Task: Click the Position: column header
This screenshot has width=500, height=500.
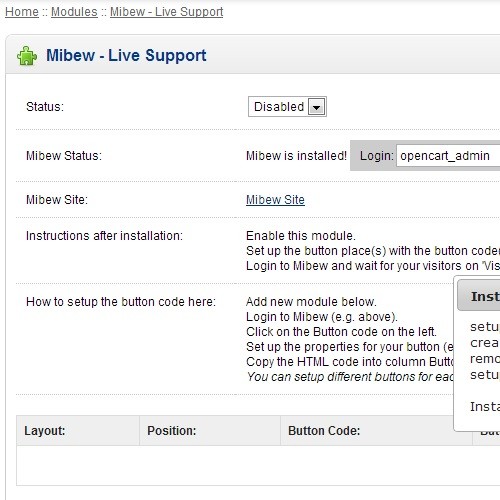Action: coord(210,431)
